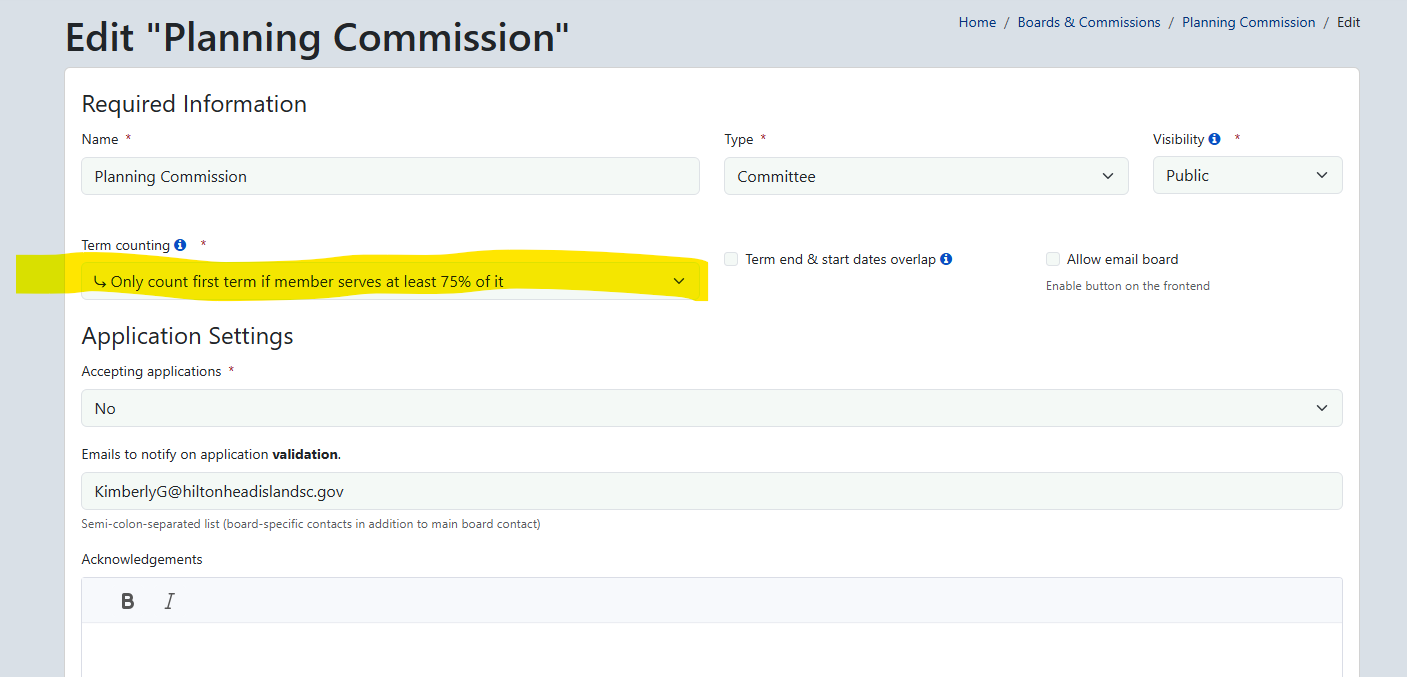The image size is (1407, 677).
Task: Click the Visibility info icon
Action: [1214, 139]
